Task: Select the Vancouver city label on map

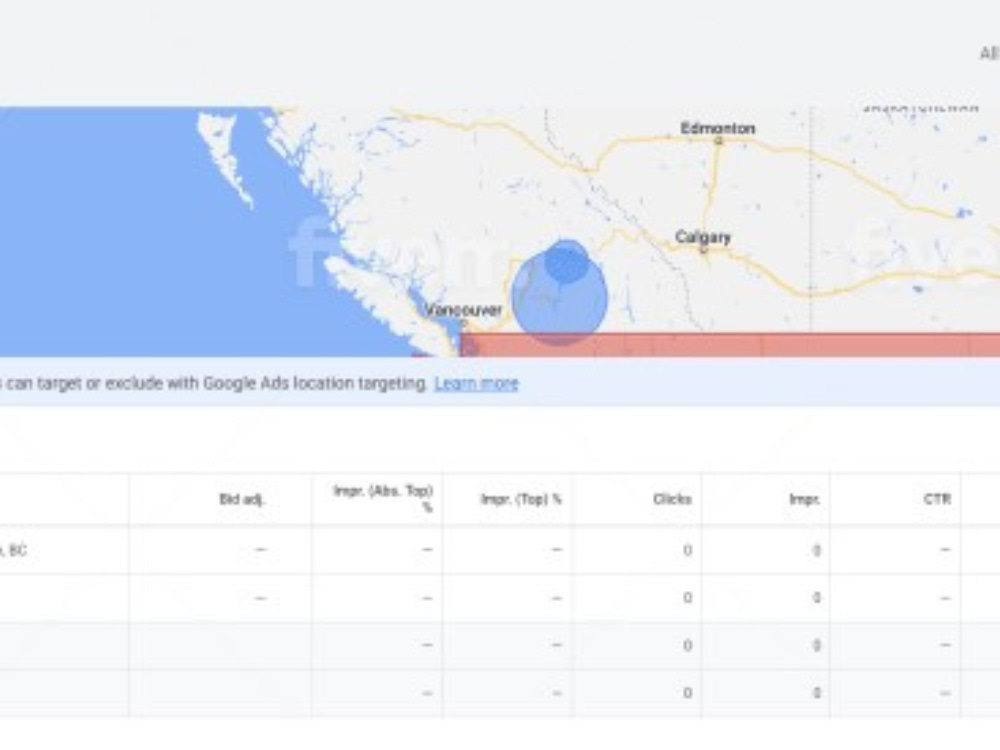Action: click(x=464, y=310)
